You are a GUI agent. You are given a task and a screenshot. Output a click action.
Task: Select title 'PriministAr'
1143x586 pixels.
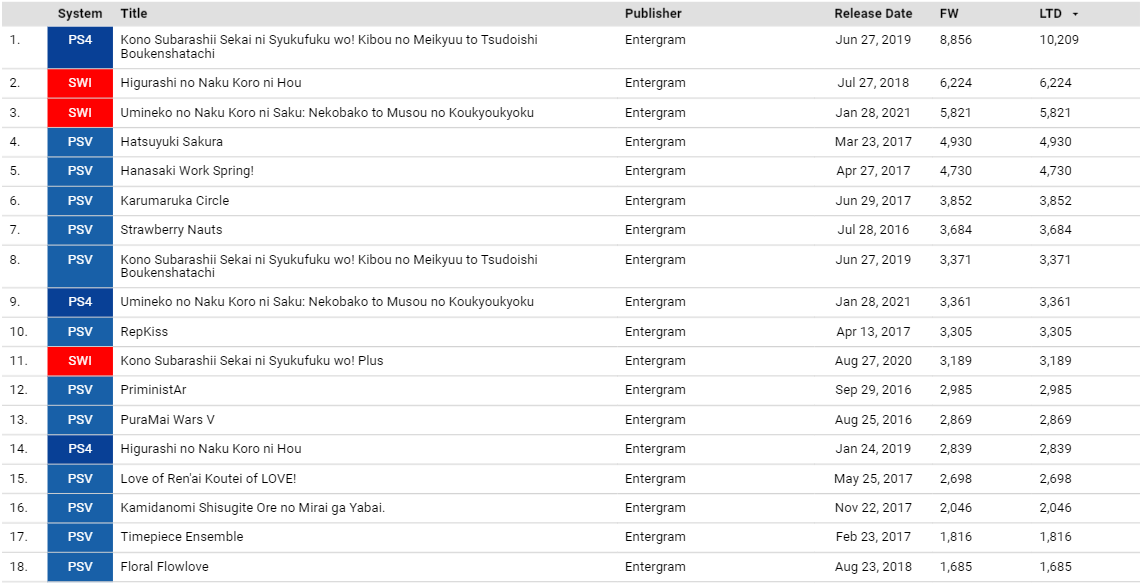(x=153, y=391)
